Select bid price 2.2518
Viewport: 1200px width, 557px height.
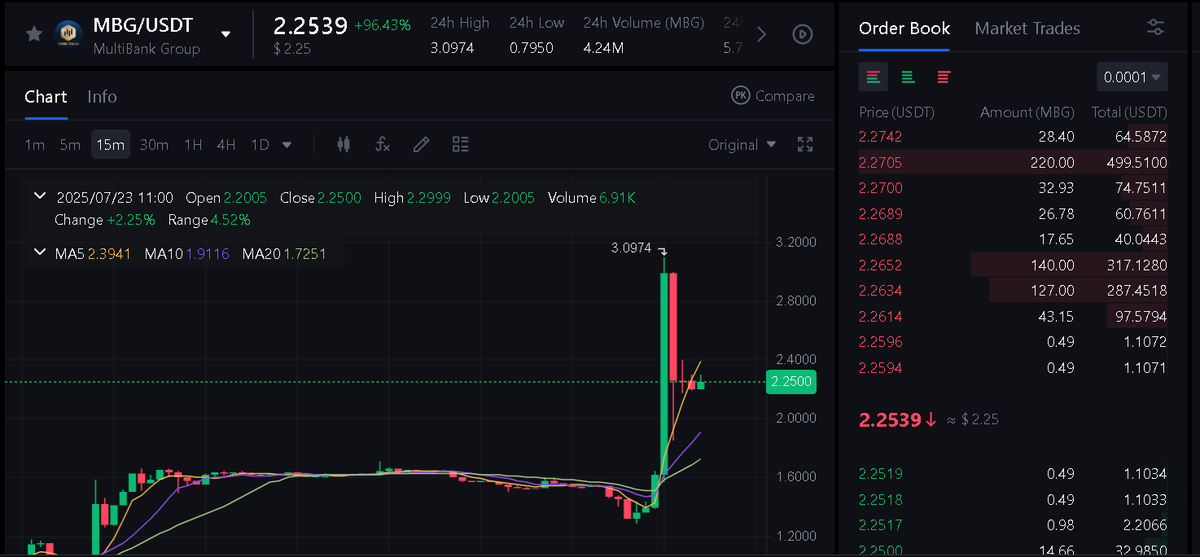click(880, 499)
